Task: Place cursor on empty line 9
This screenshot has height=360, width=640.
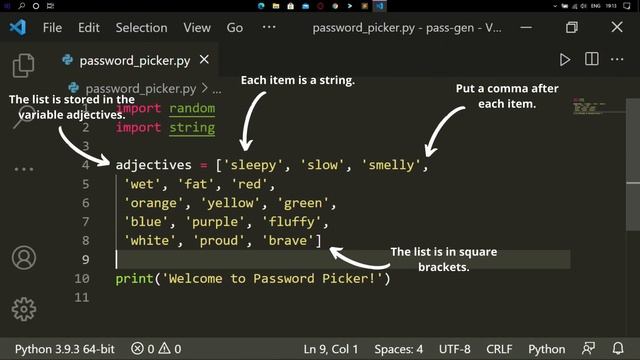Action: pyautogui.click(x=343, y=260)
